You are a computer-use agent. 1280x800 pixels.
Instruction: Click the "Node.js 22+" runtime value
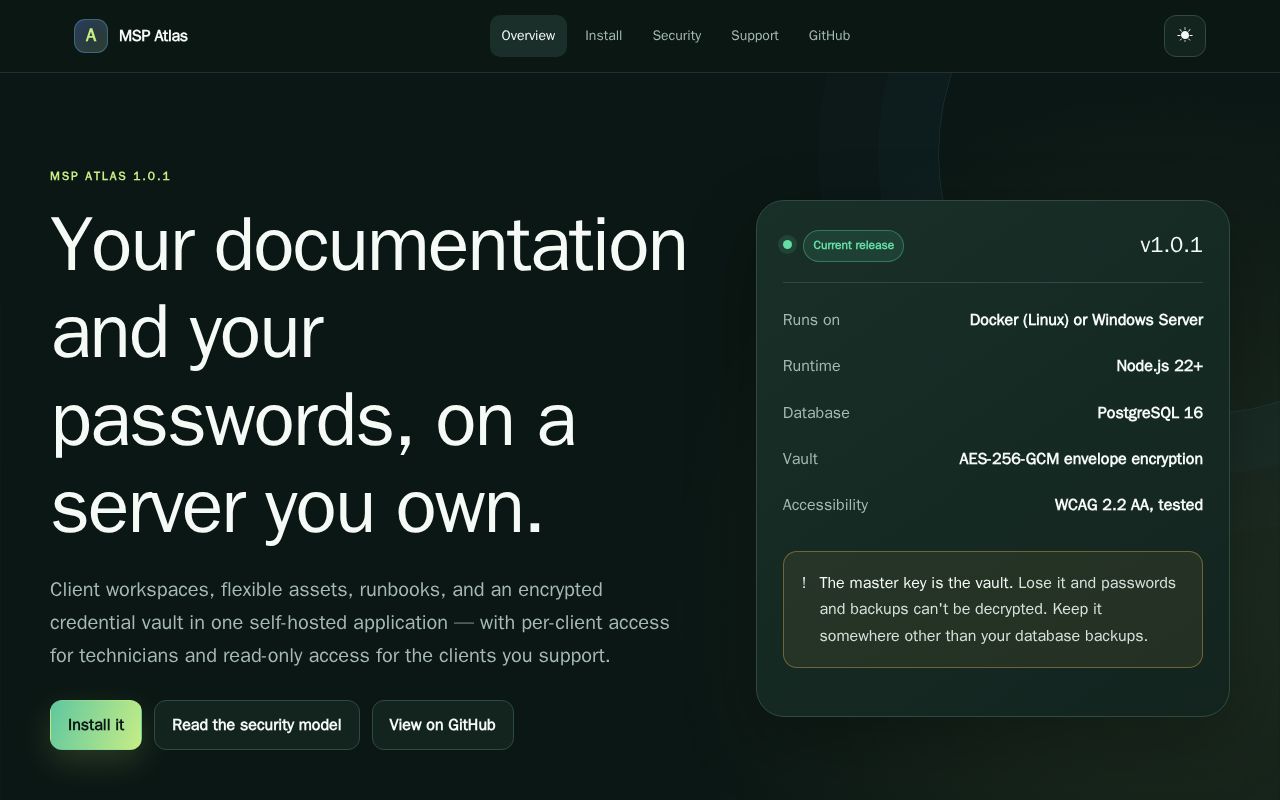point(1159,366)
